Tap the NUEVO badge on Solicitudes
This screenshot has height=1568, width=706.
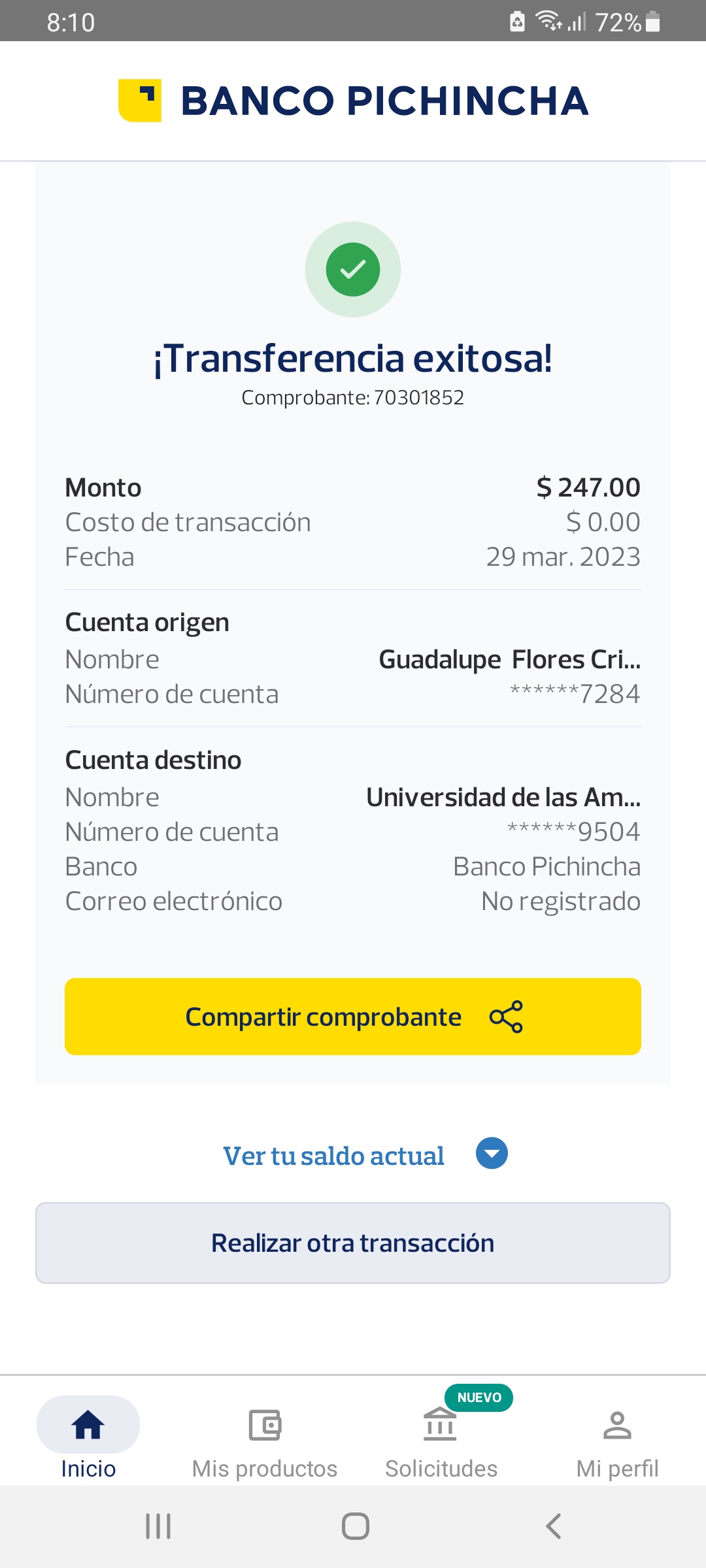tap(479, 1397)
